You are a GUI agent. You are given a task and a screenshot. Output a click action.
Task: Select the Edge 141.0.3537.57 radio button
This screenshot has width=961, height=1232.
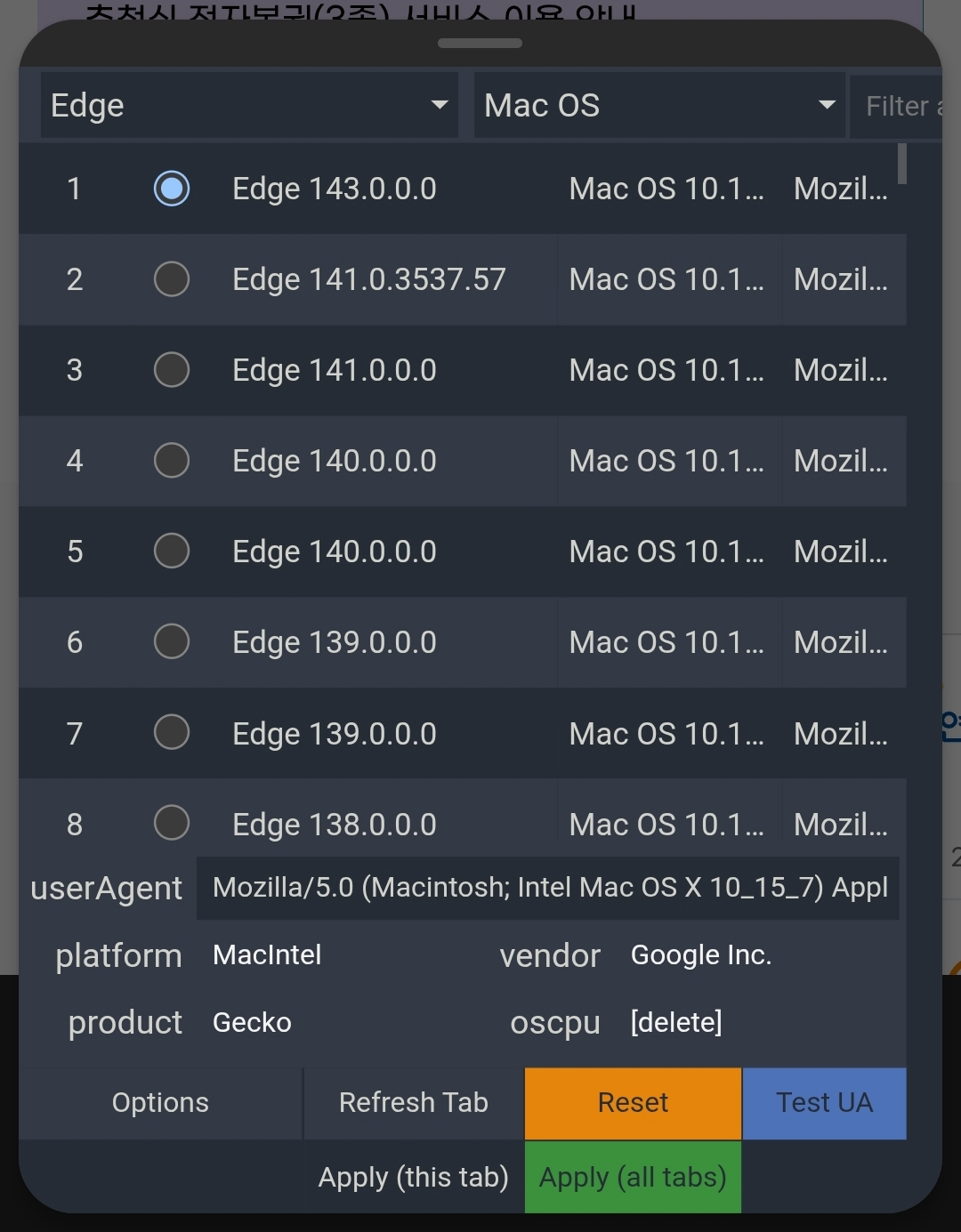(x=172, y=279)
